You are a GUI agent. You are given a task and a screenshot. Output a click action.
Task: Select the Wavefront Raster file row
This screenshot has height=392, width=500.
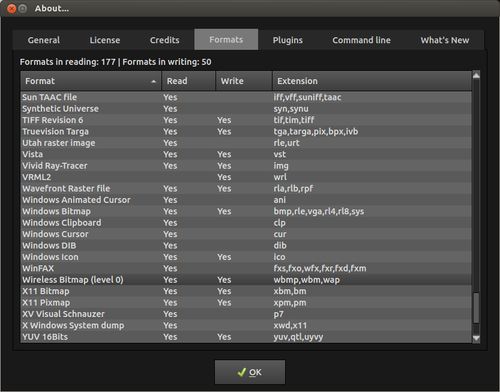click(x=246, y=188)
